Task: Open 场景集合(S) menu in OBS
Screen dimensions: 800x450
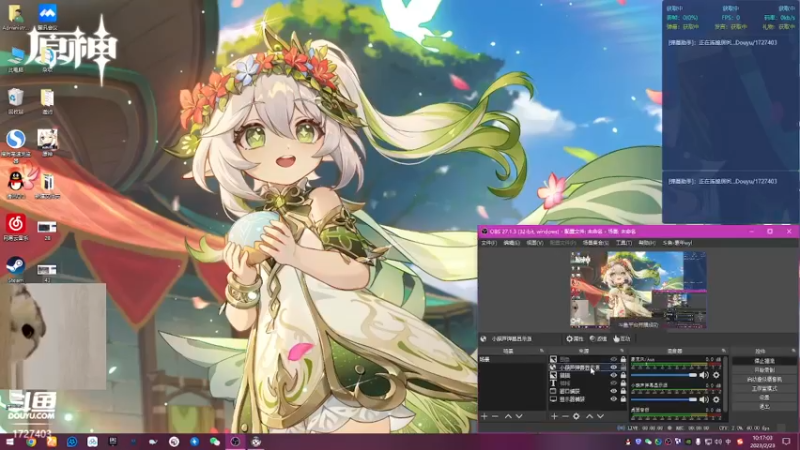Action: pos(595,243)
